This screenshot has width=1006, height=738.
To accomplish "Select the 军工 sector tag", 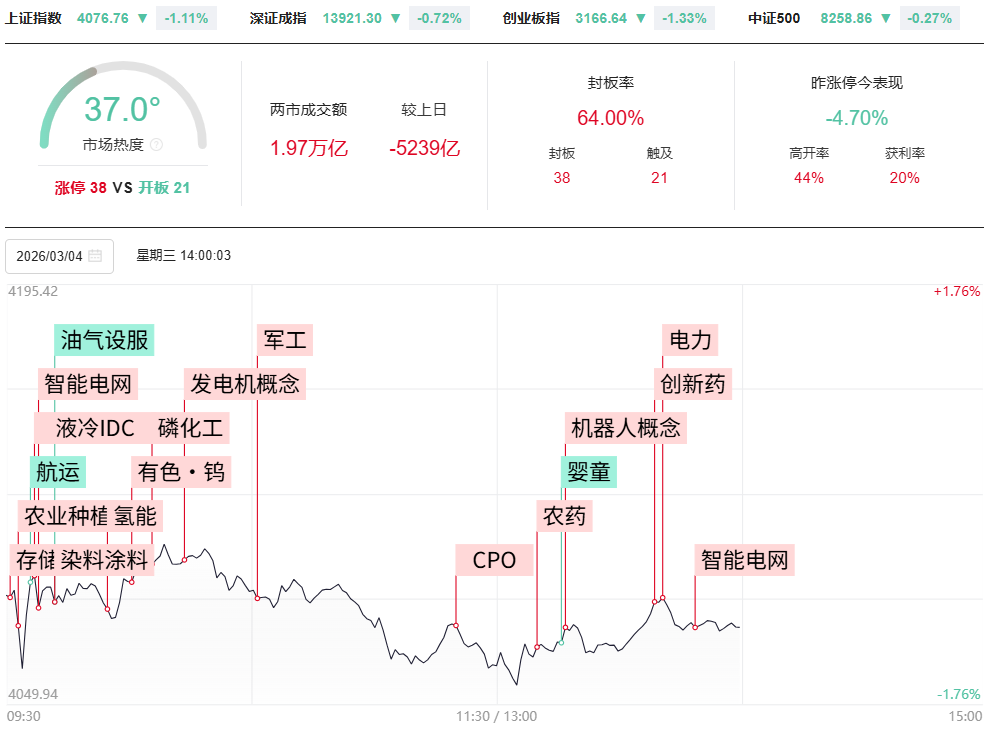I will pyautogui.click(x=285, y=340).
